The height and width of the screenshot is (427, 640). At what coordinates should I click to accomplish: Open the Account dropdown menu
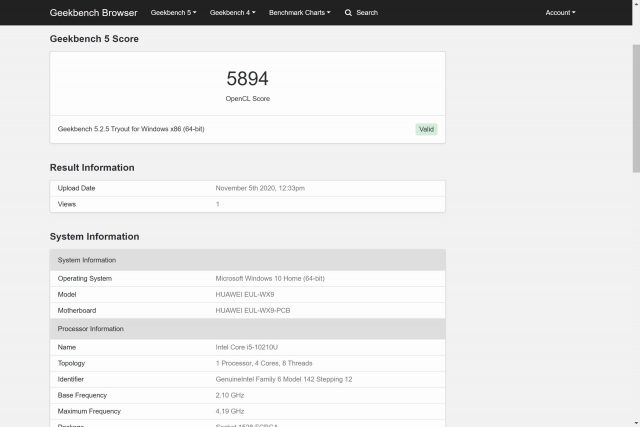[x=560, y=13]
